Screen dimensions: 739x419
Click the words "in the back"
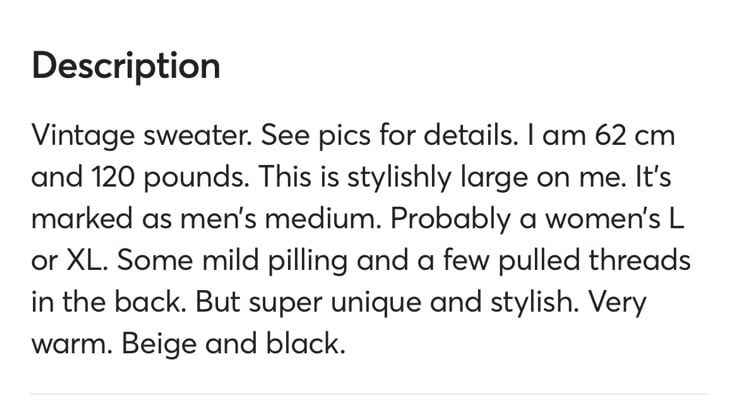108,302
